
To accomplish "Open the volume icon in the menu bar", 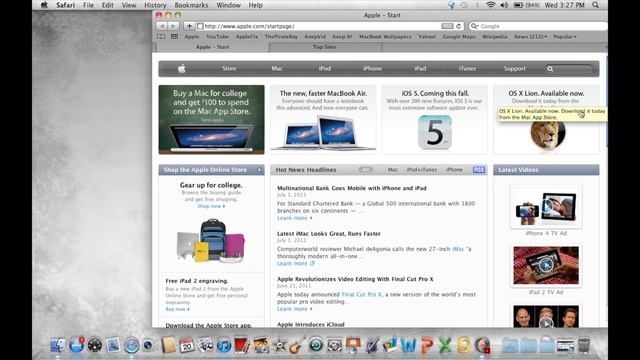I will click(x=504, y=5).
